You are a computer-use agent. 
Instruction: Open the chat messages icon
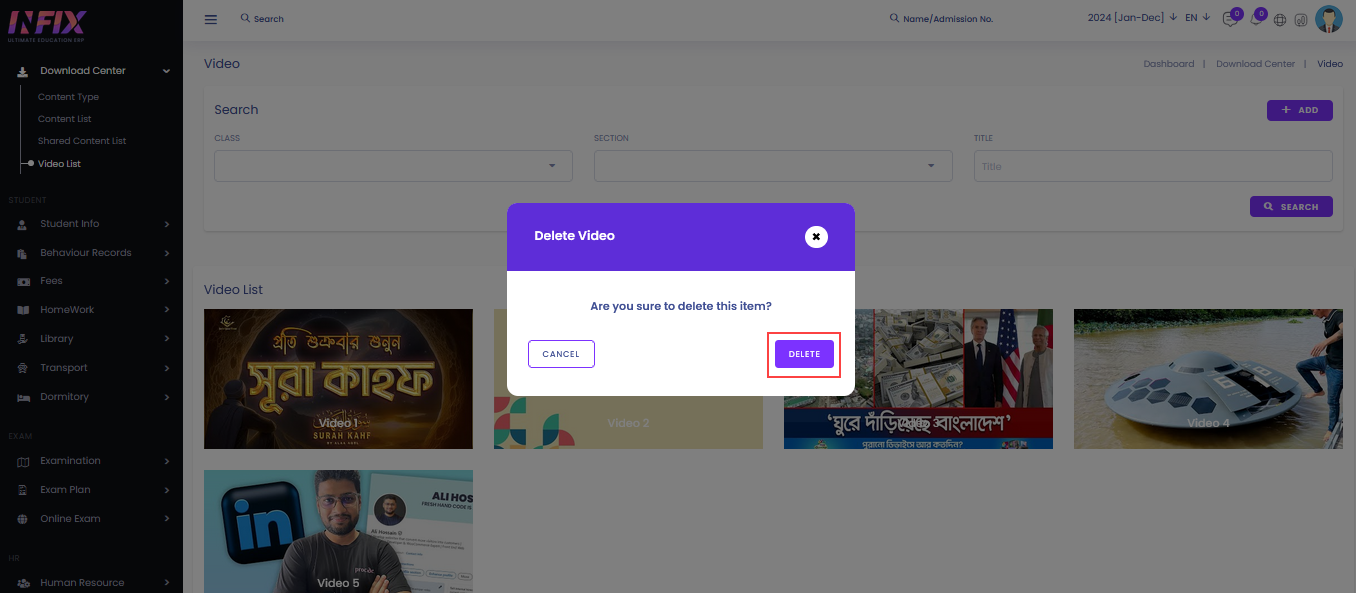pos(1230,19)
